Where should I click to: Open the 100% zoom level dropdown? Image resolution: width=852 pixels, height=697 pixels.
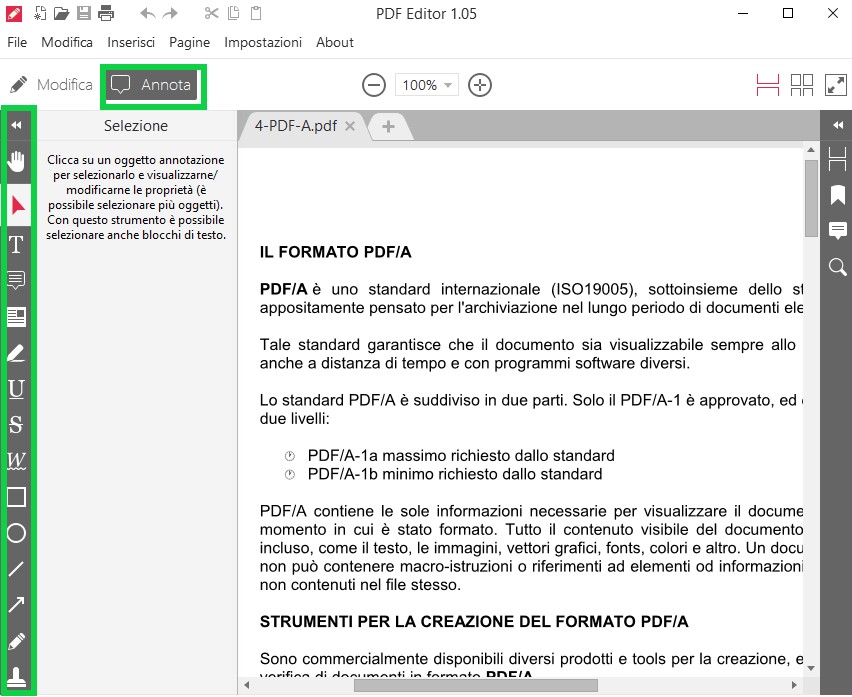(x=427, y=85)
